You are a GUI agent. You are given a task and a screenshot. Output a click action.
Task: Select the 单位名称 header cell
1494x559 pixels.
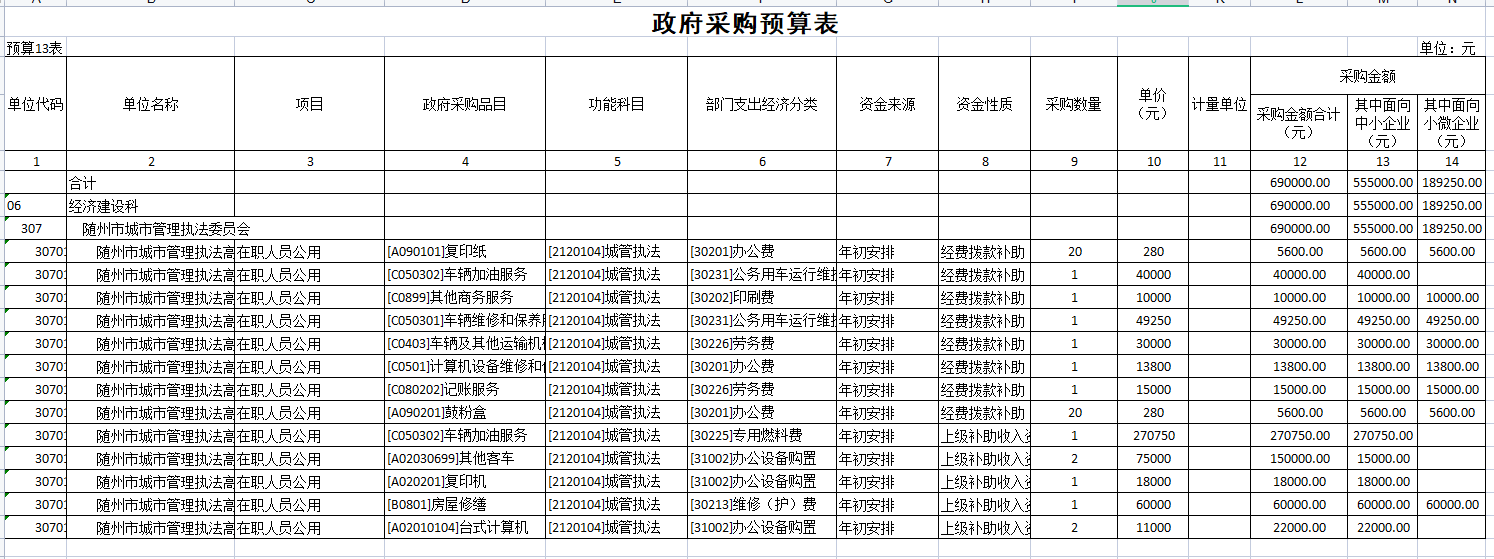(151, 104)
